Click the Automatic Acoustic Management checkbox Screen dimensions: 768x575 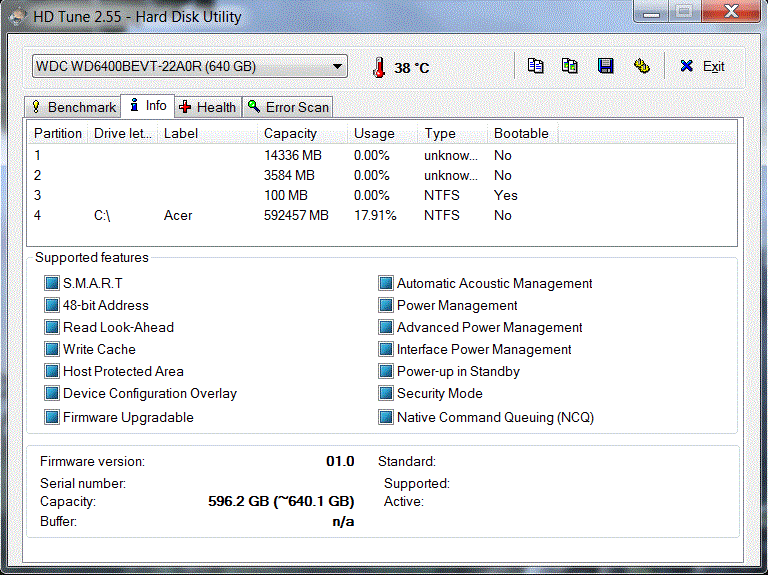tap(385, 283)
